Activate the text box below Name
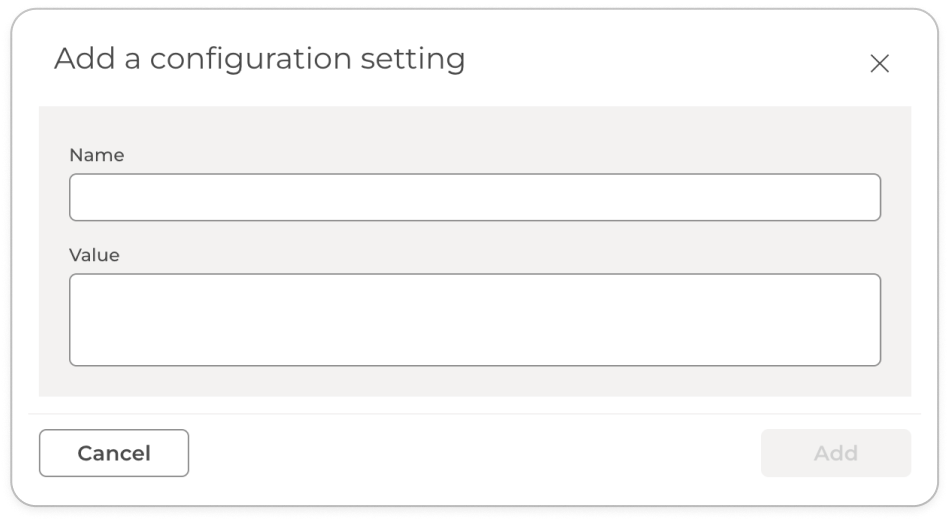The image size is (950, 521). 475,197
